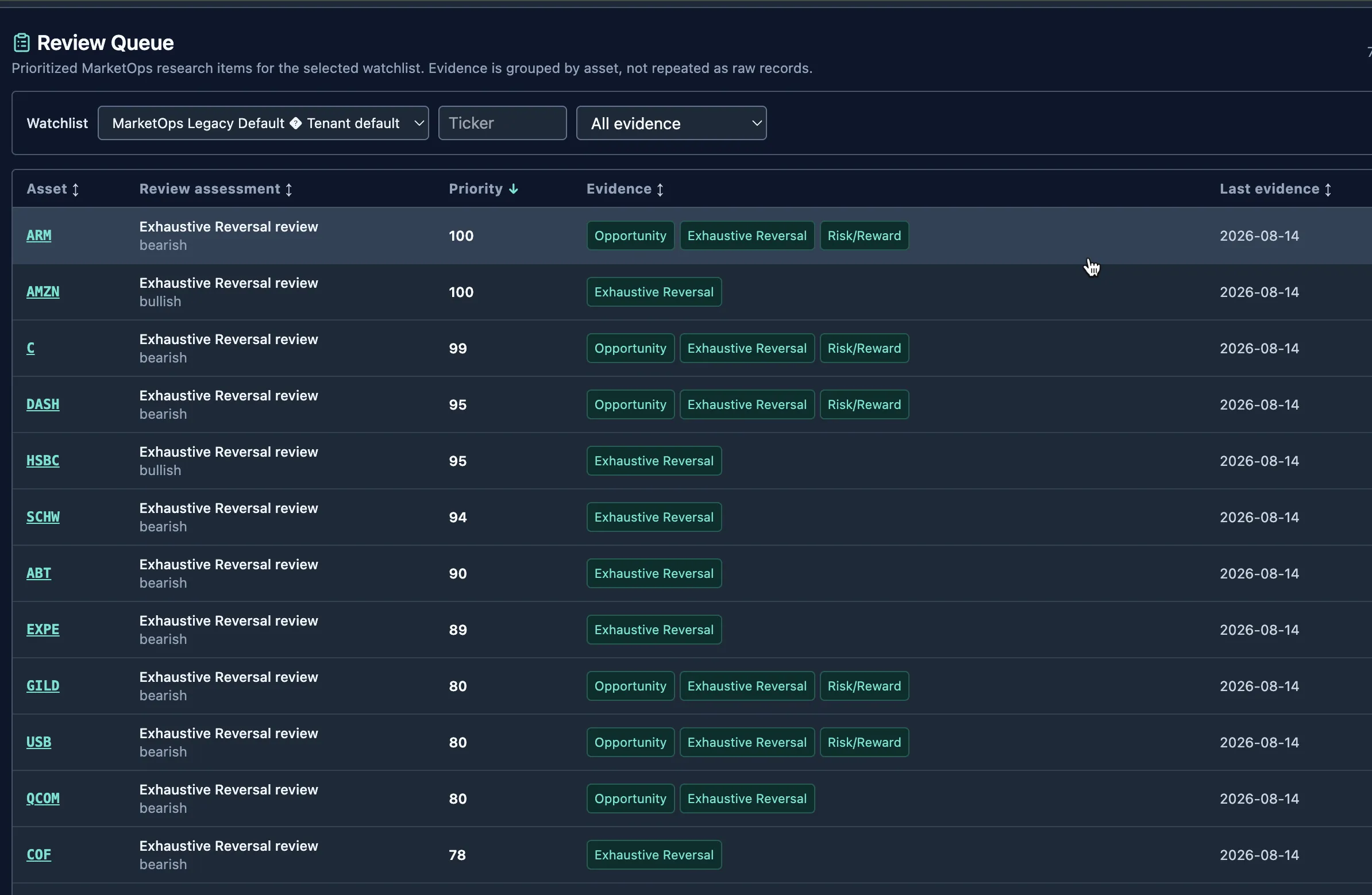Open the ARM asset link
The width and height of the screenshot is (1372, 895).
pos(38,236)
